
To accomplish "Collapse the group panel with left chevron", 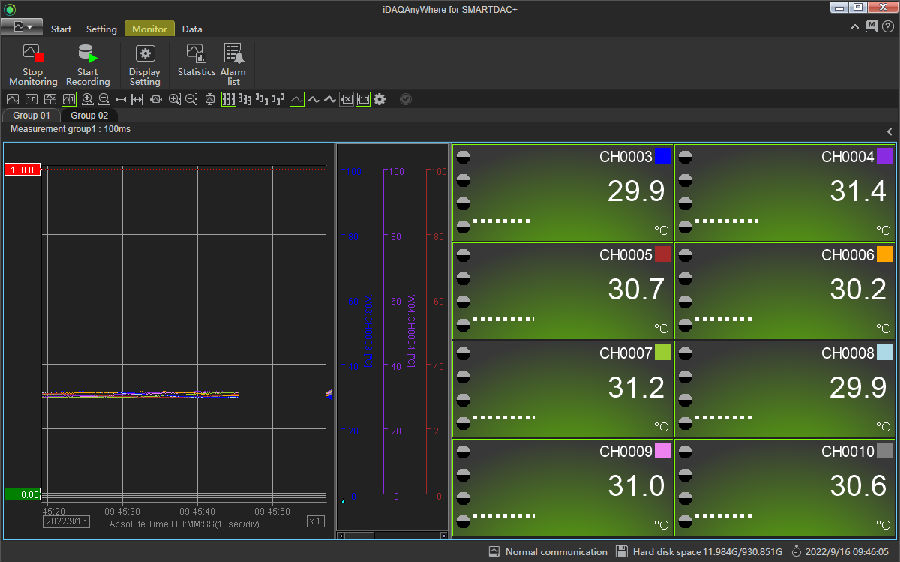I will (x=890, y=131).
